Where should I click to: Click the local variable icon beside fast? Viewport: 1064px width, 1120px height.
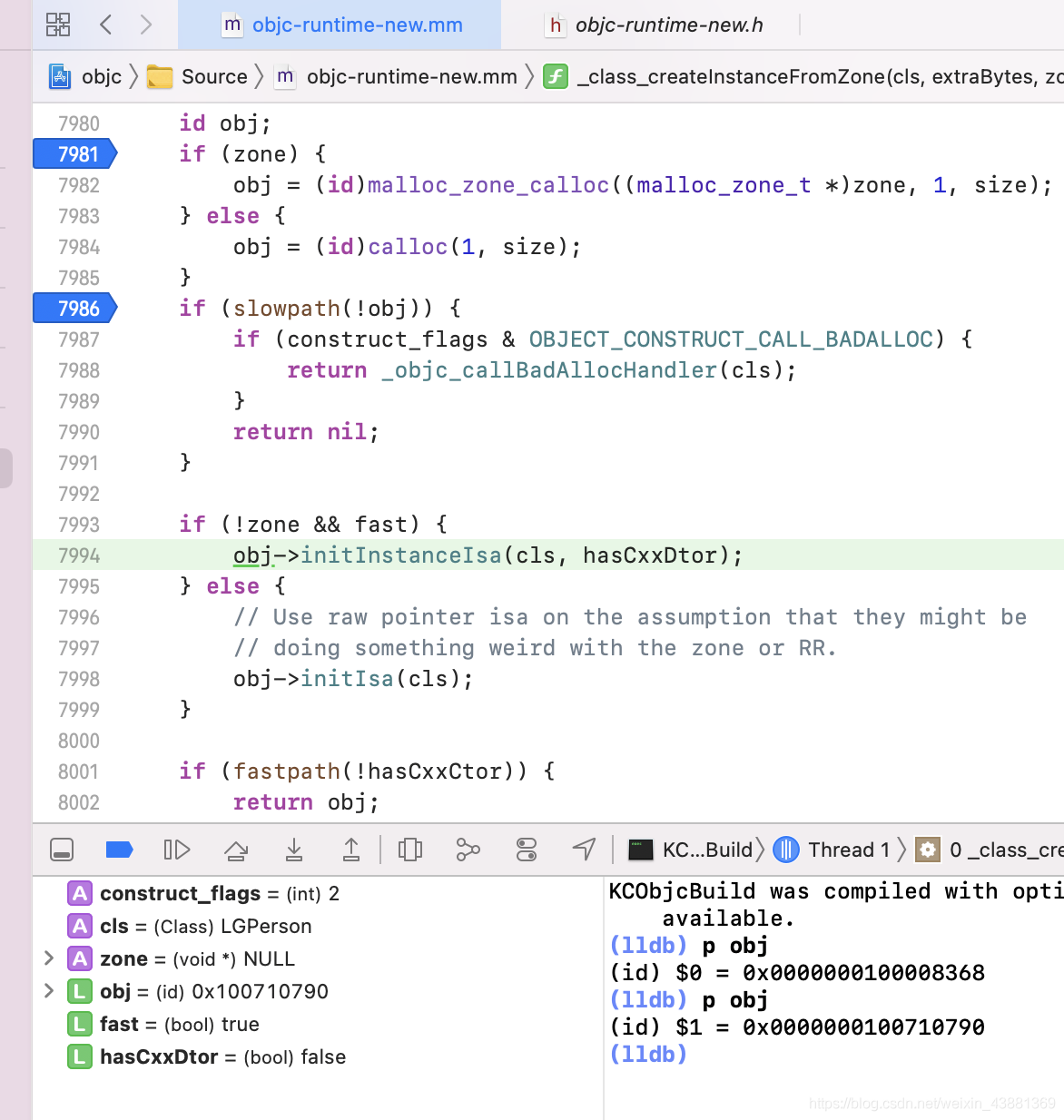click(80, 1025)
